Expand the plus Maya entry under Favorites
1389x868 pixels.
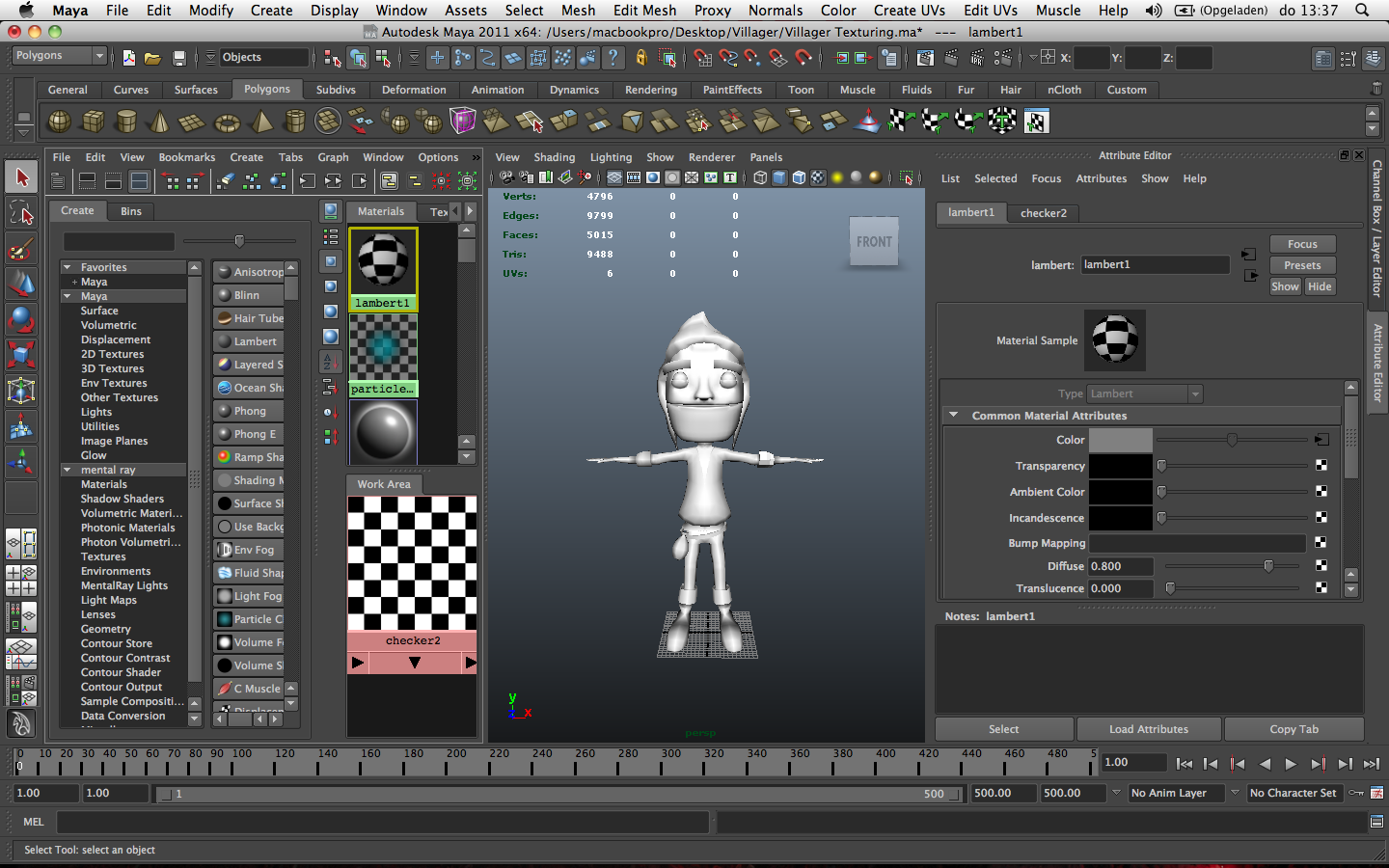74,282
